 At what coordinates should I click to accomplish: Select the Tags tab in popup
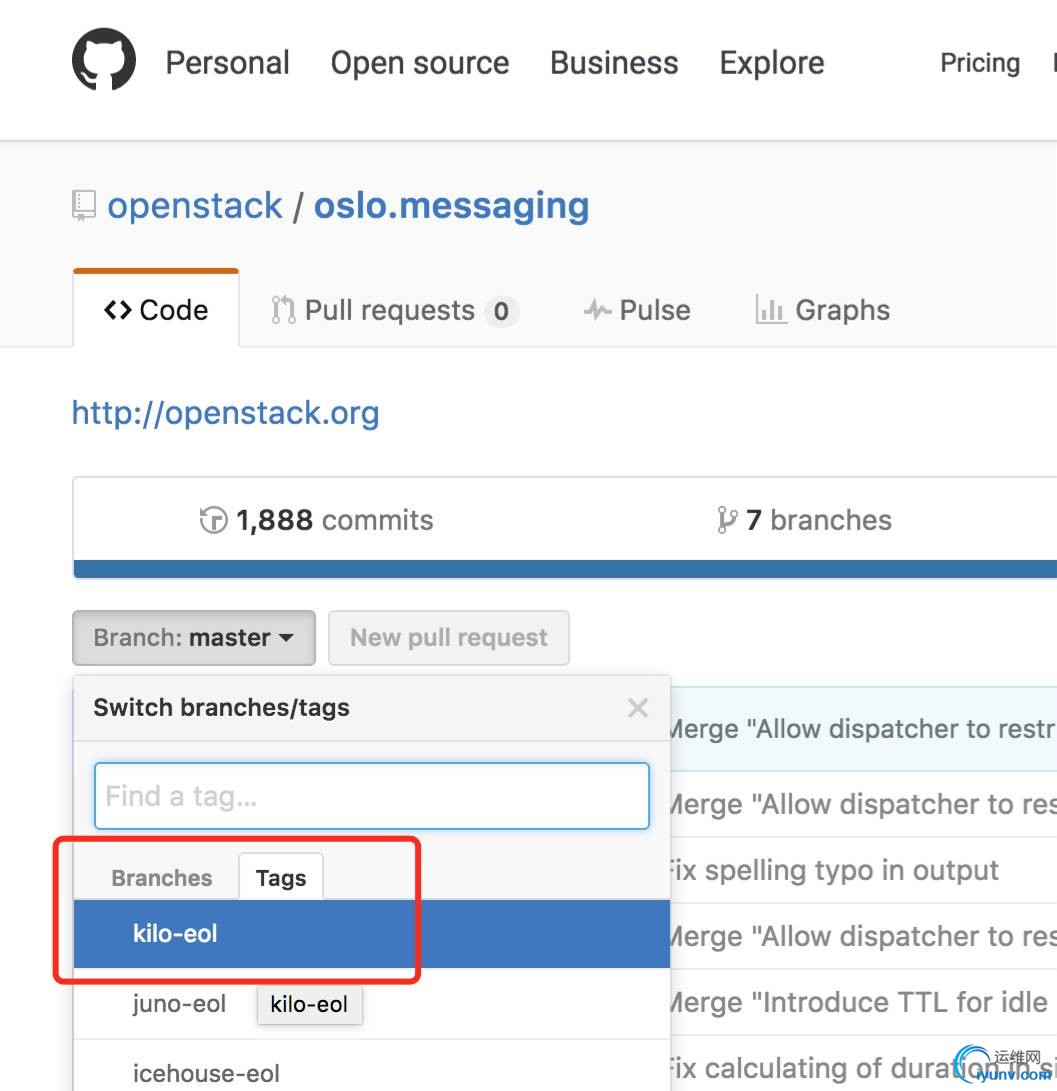(x=281, y=877)
